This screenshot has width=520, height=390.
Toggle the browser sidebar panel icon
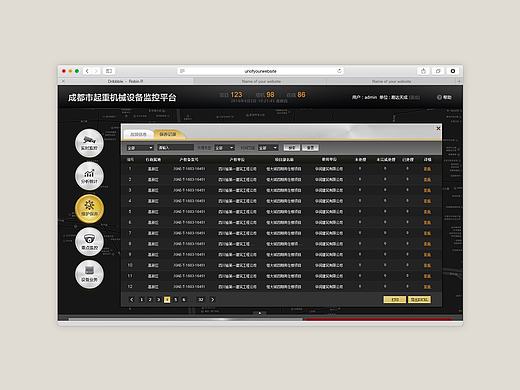pyautogui.click(x=109, y=71)
